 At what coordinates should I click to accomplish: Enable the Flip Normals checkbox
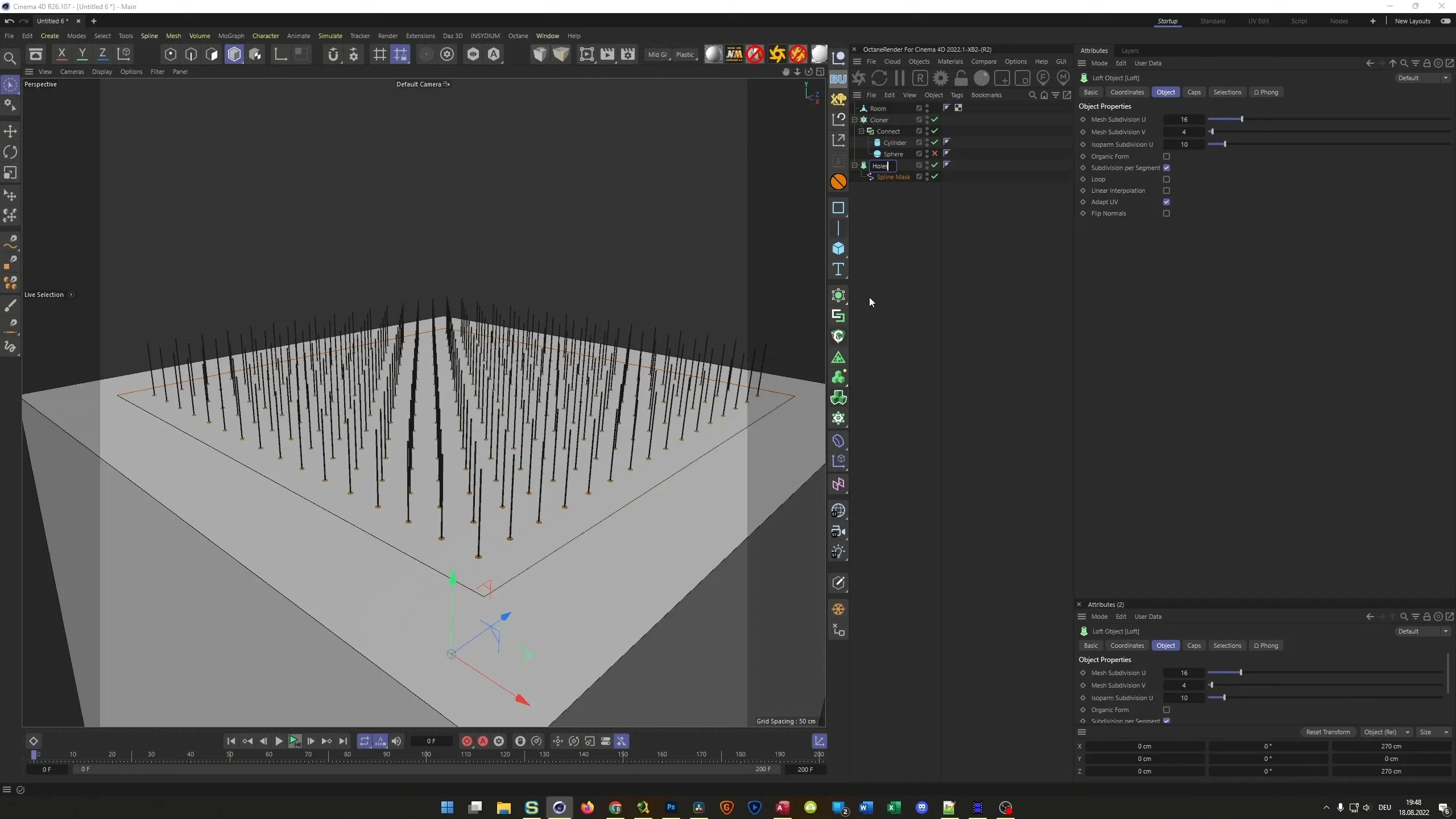click(1166, 213)
